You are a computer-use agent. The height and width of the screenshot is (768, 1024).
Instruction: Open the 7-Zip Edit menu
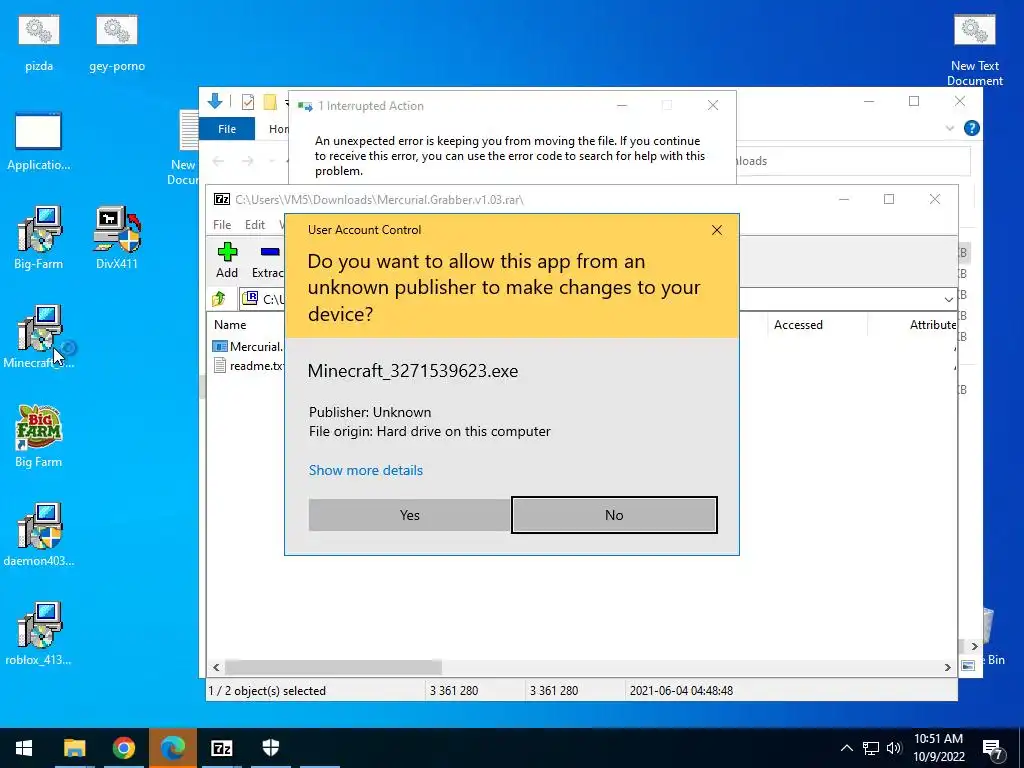pyautogui.click(x=255, y=225)
